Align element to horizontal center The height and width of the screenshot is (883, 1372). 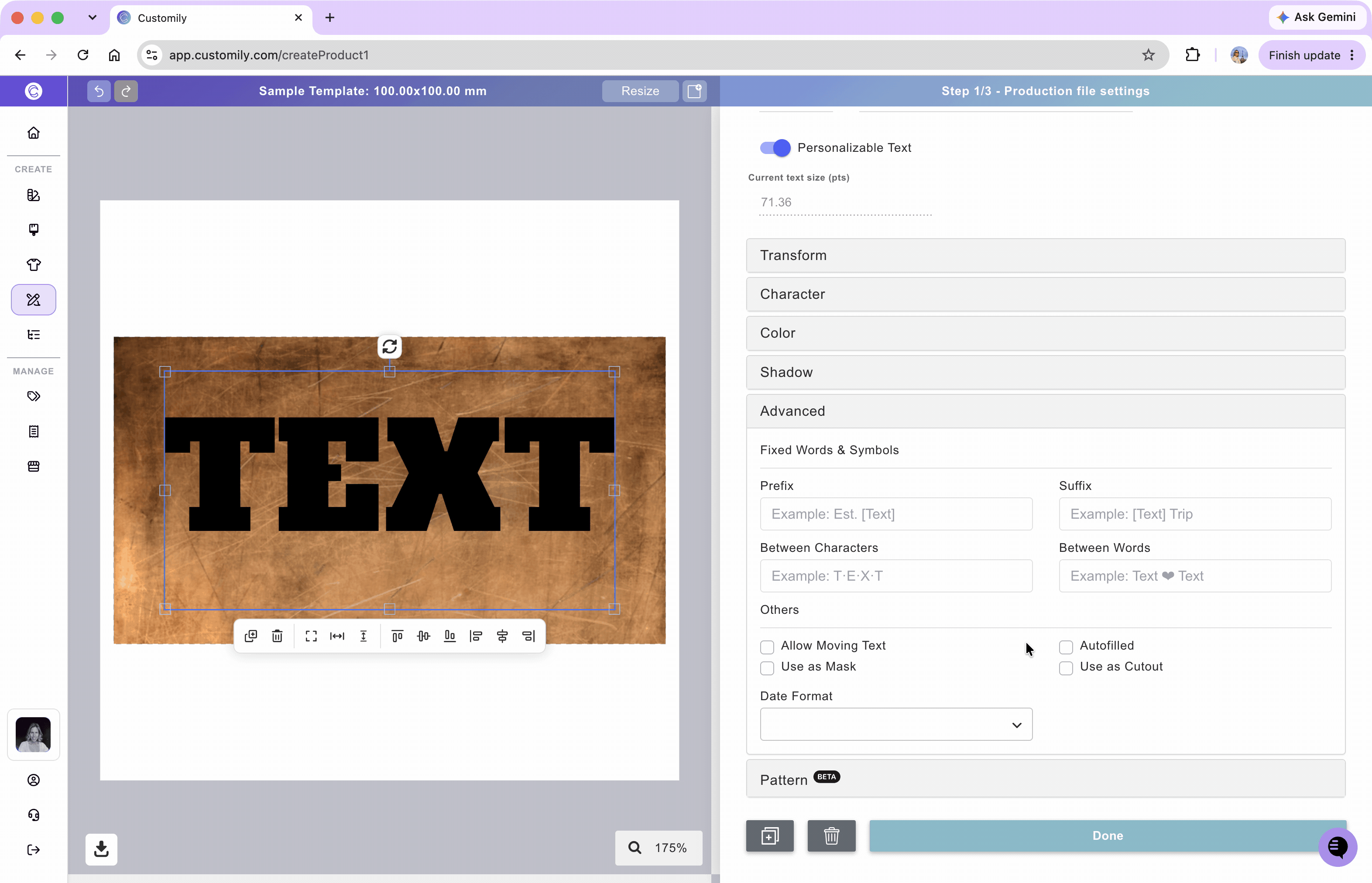tap(502, 636)
